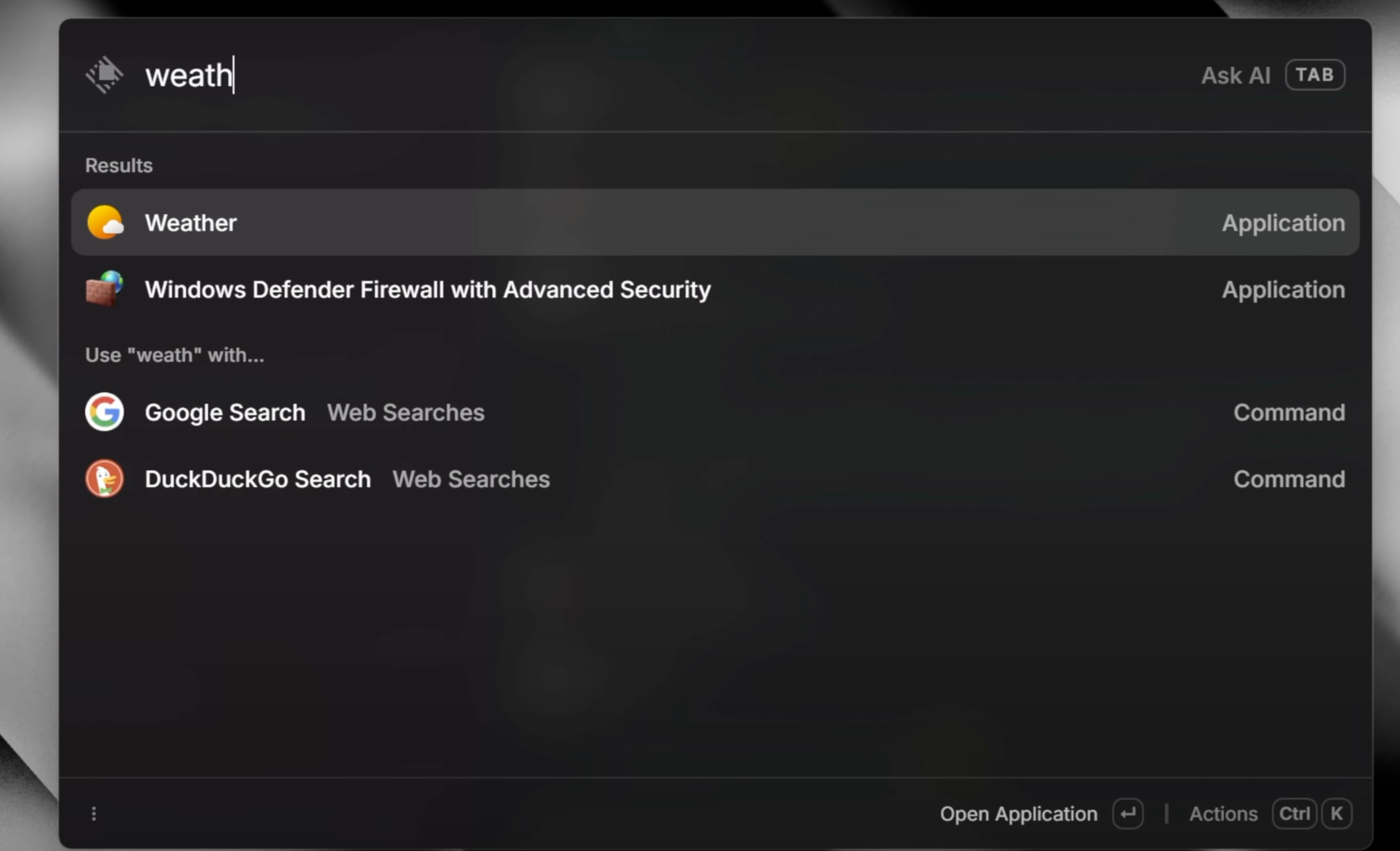Open the Actions panel
1400x851 pixels.
[x=1223, y=814]
